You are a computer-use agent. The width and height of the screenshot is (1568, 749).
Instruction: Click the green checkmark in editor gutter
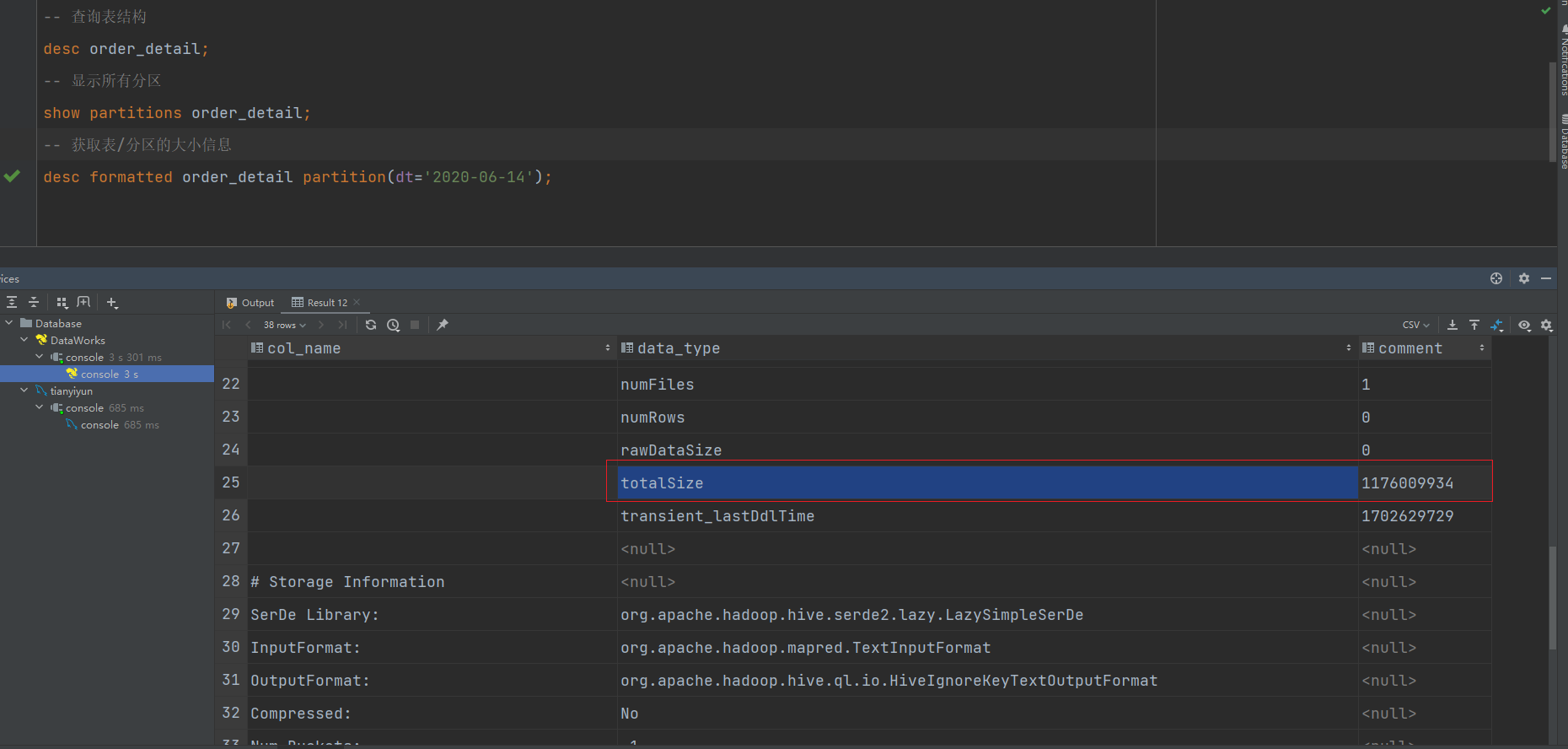pyautogui.click(x=12, y=176)
